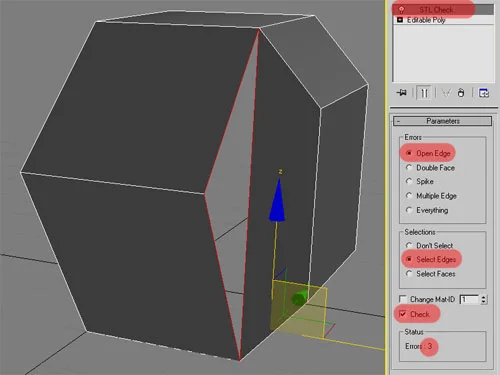
Task: Select the Open Edge radio button
Action: (409, 153)
